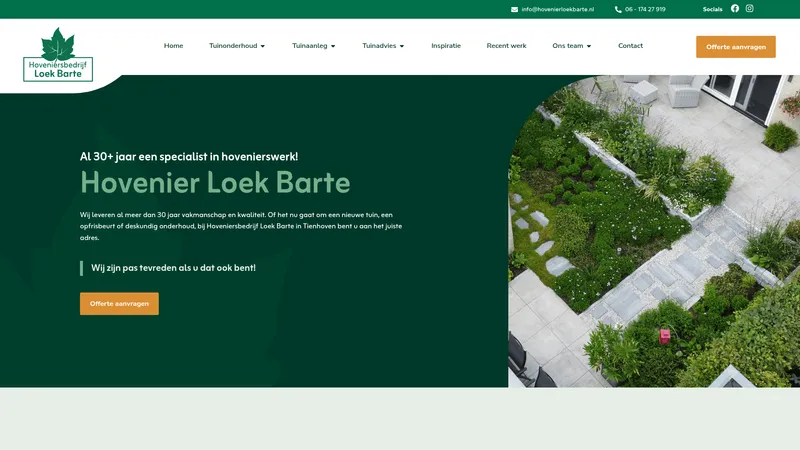Click the header Offerte aanvragen button
Screen dimensions: 800x450
click(736, 47)
